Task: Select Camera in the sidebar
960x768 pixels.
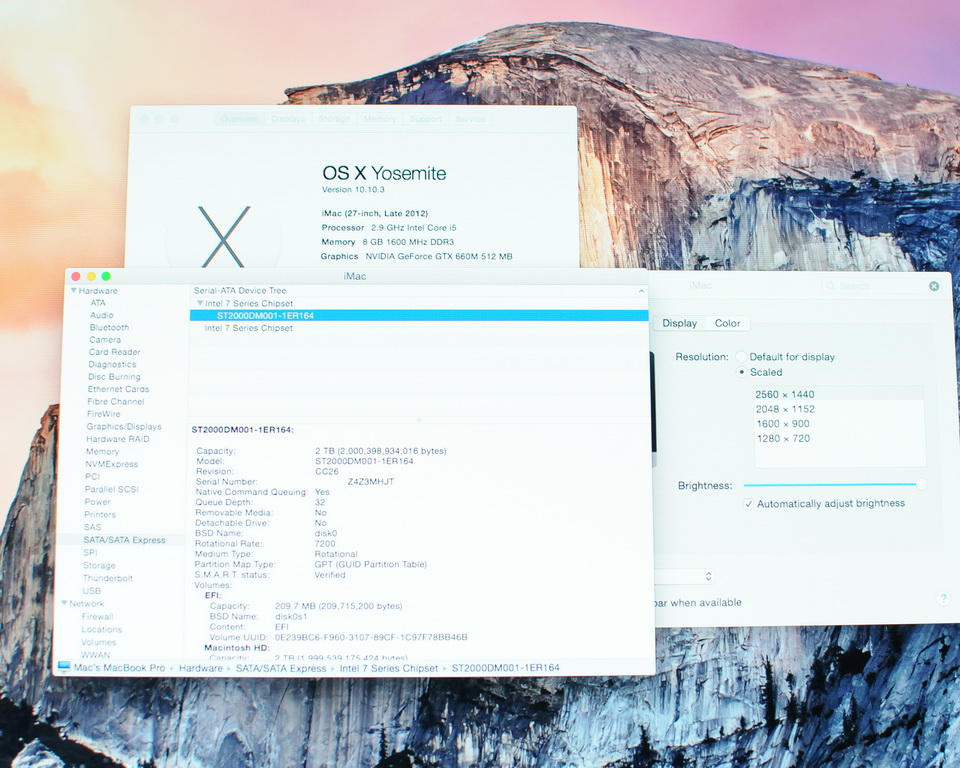Action: tap(105, 339)
